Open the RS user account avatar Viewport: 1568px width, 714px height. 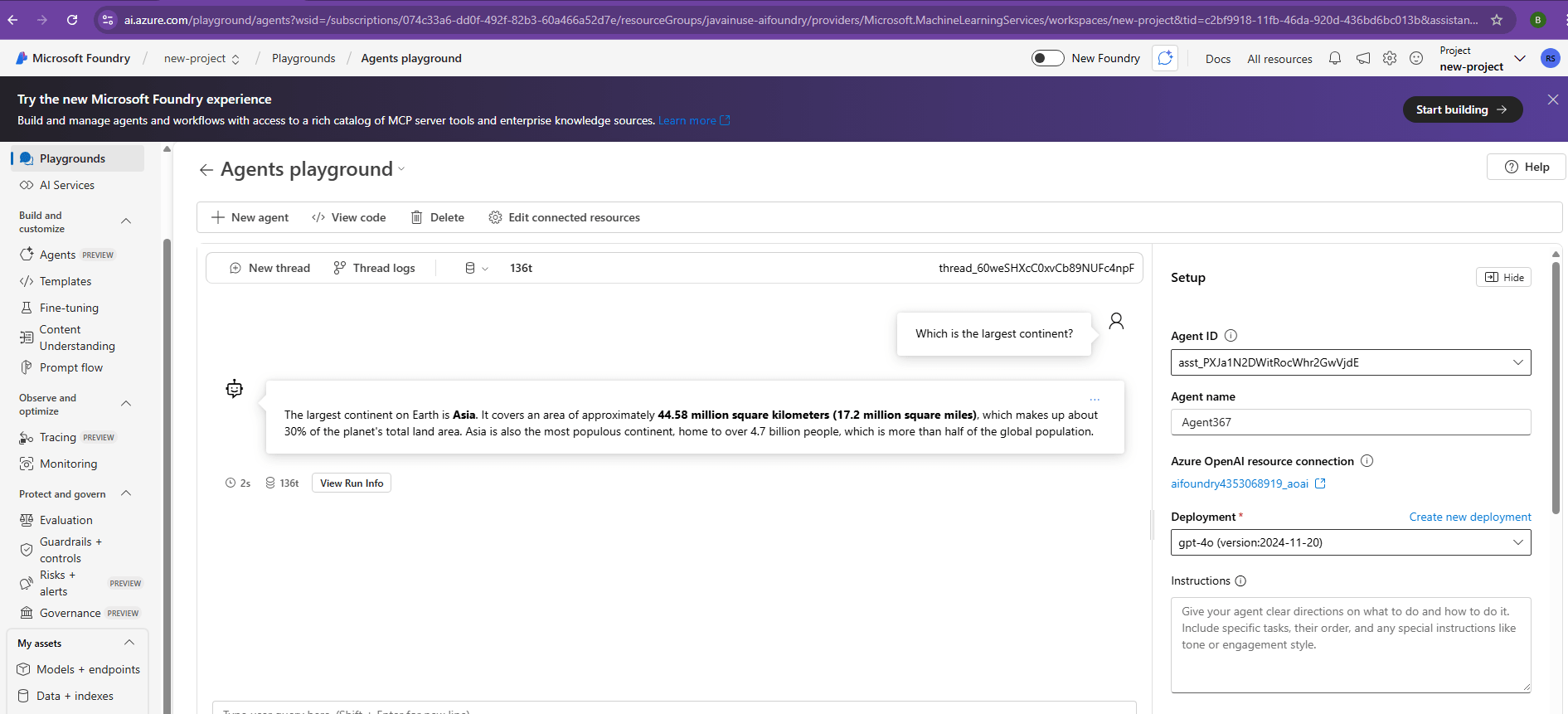[x=1550, y=58]
